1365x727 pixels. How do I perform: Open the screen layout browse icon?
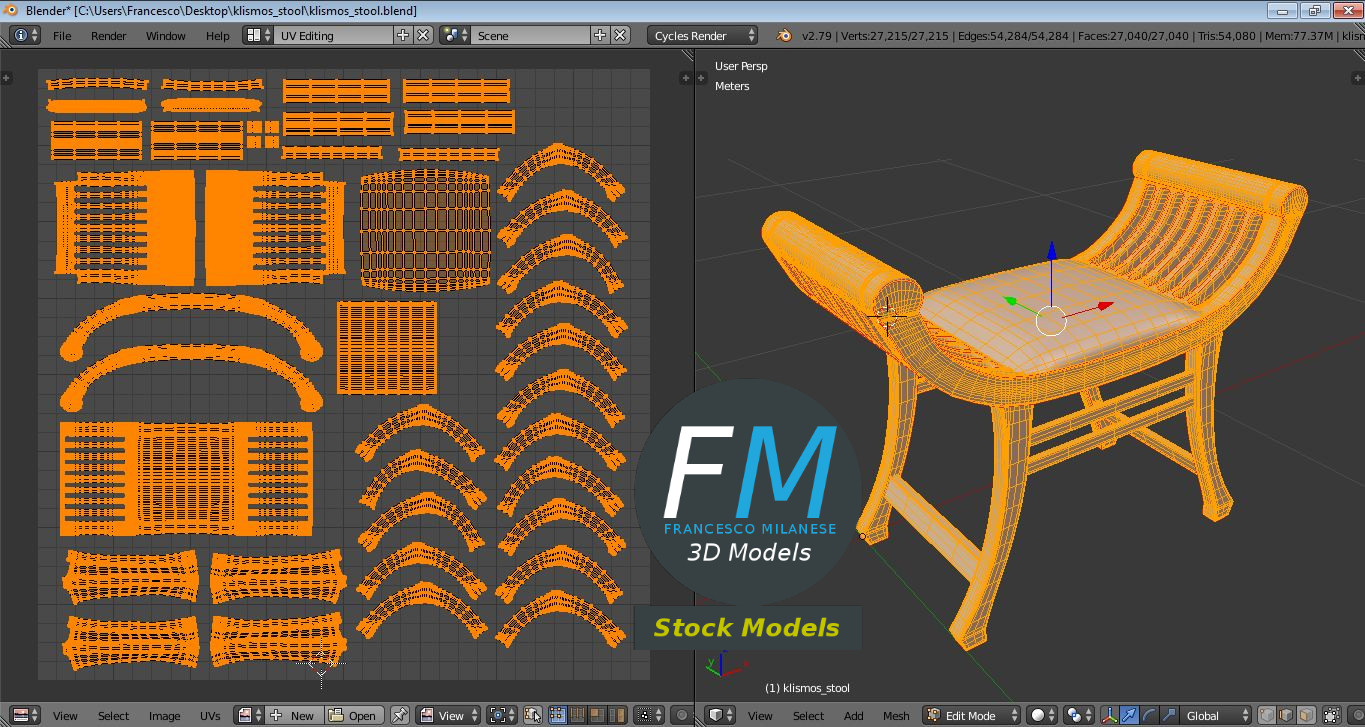(259, 35)
